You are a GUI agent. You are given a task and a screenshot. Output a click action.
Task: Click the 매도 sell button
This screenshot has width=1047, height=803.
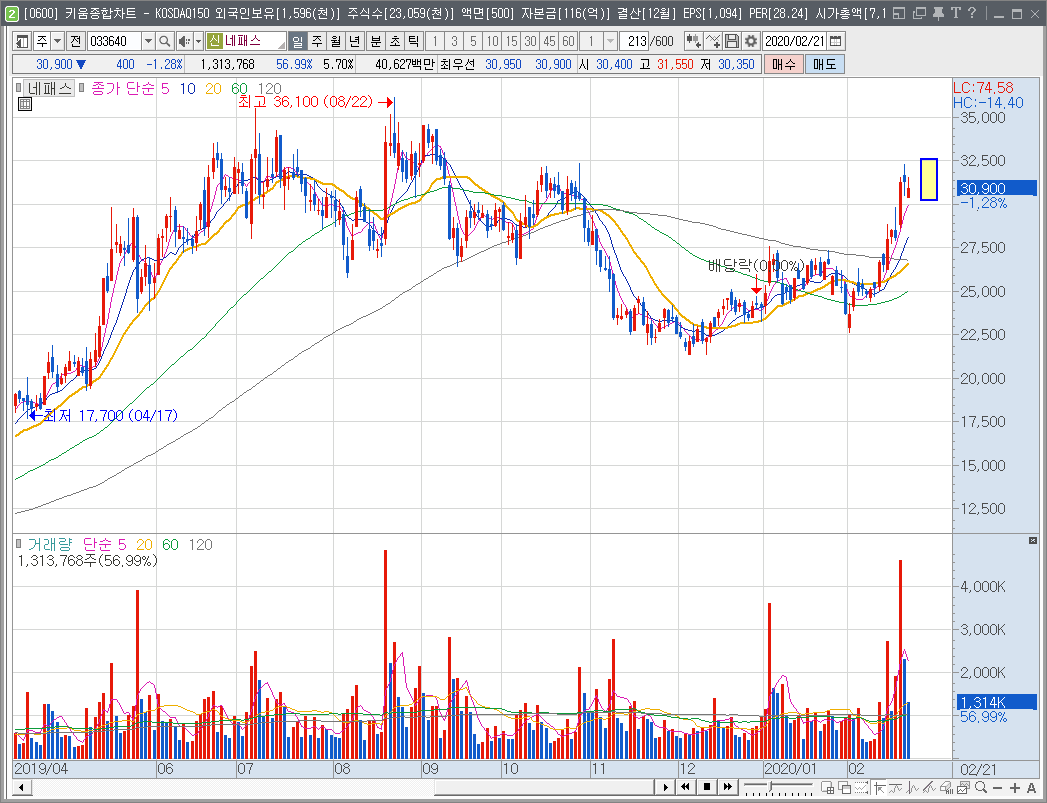(x=825, y=64)
